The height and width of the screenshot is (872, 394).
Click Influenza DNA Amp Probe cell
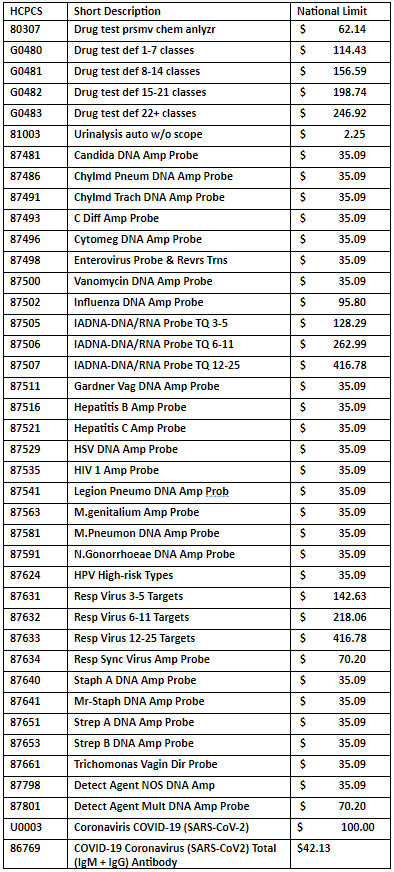coord(180,303)
